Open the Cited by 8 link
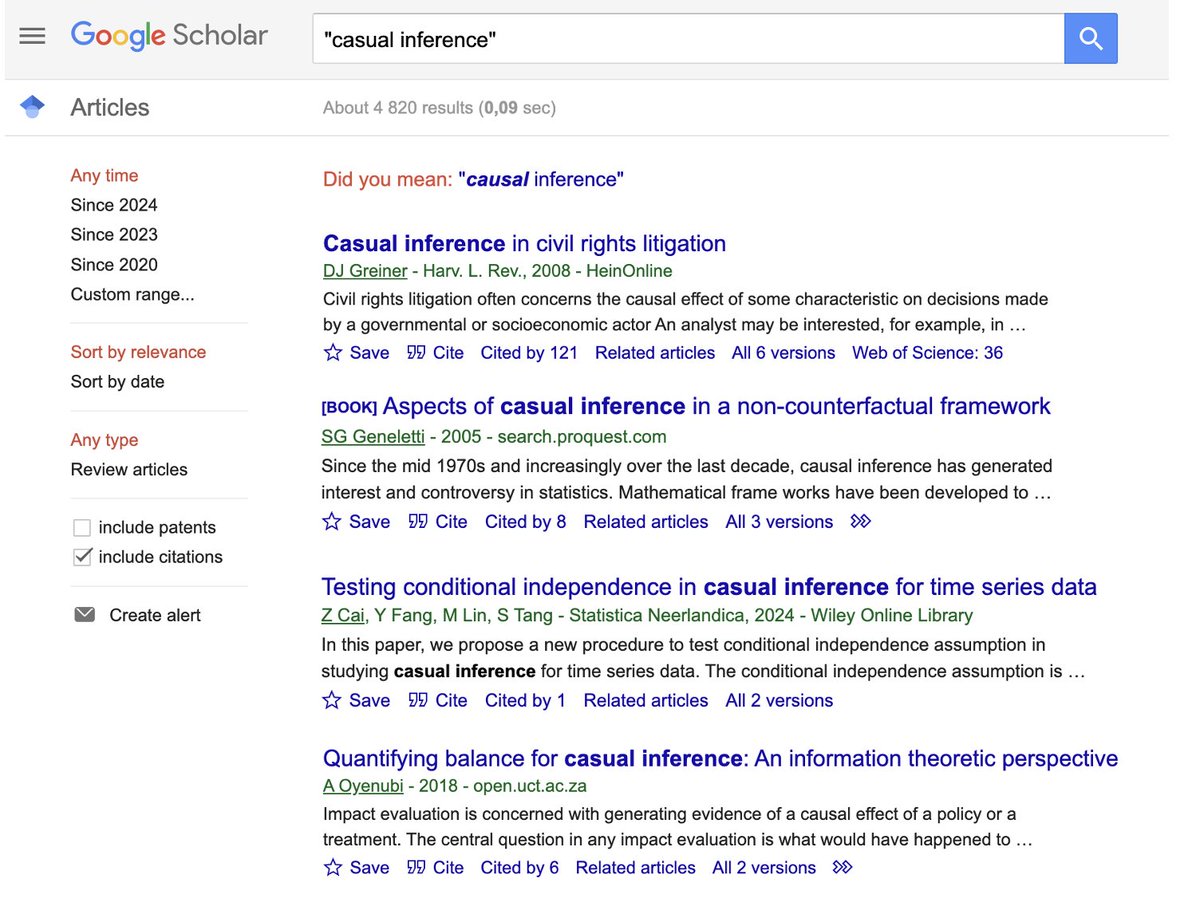The width and height of the screenshot is (1200, 906). click(x=526, y=522)
